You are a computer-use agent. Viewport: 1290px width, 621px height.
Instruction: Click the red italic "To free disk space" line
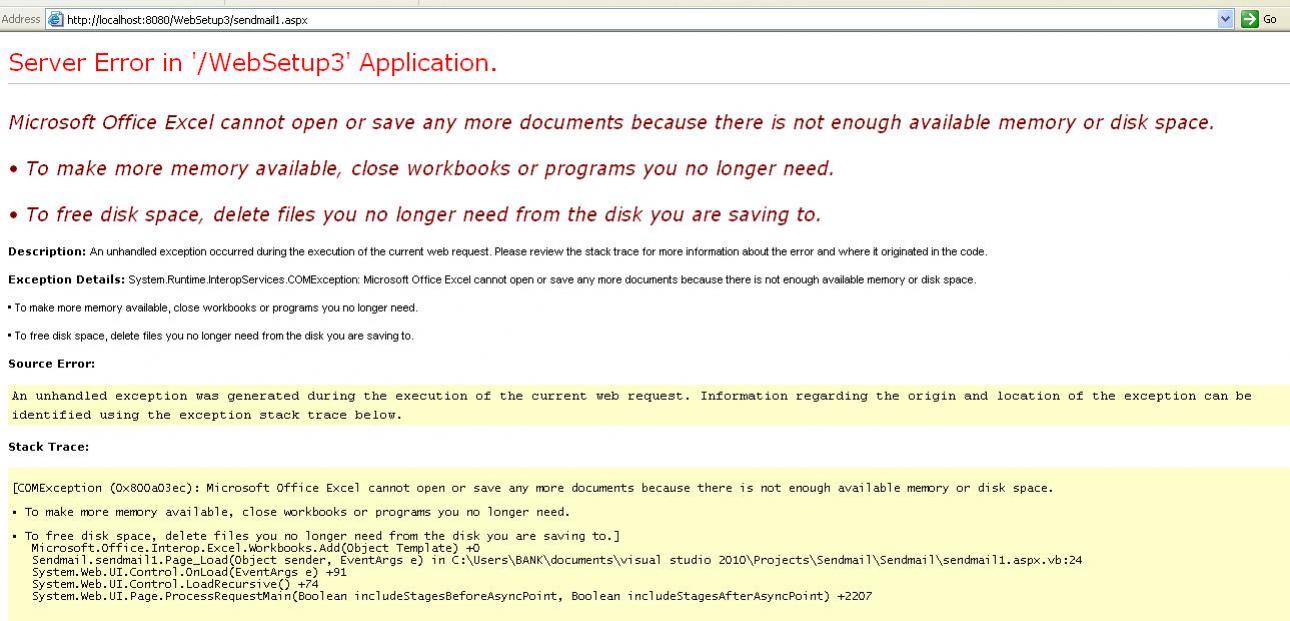click(x=415, y=215)
